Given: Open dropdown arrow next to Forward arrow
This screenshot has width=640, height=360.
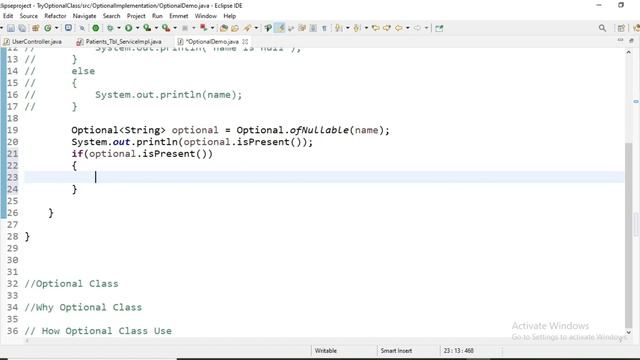Looking at the screenshot, I should tap(427, 28).
